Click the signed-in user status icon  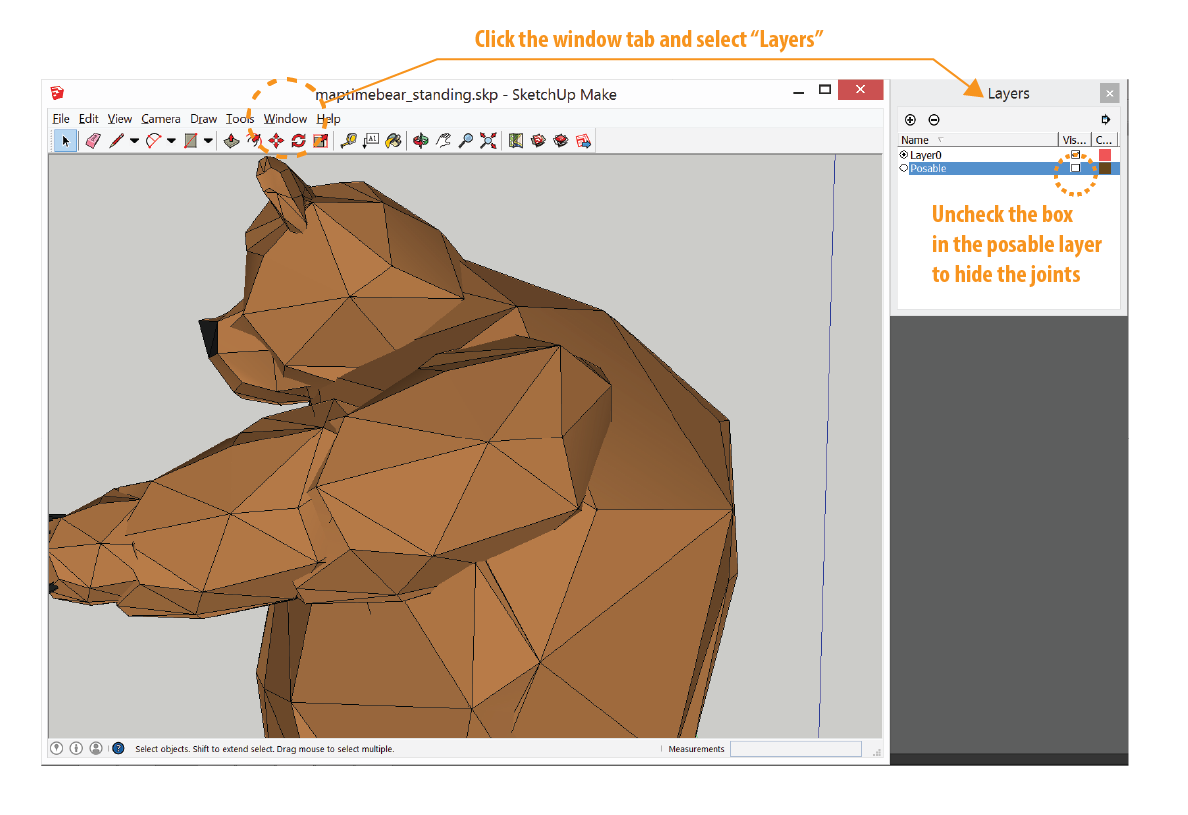pyautogui.click(x=96, y=748)
